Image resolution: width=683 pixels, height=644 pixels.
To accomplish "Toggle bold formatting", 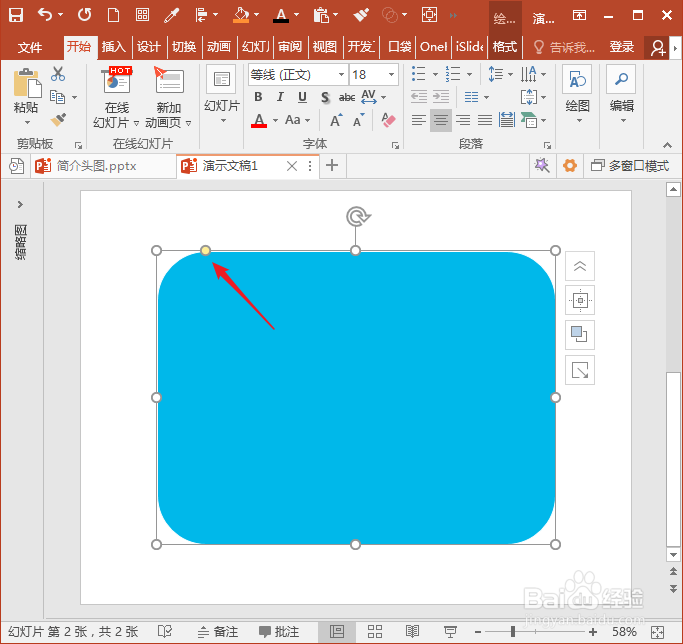I will [x=258, y=97].
